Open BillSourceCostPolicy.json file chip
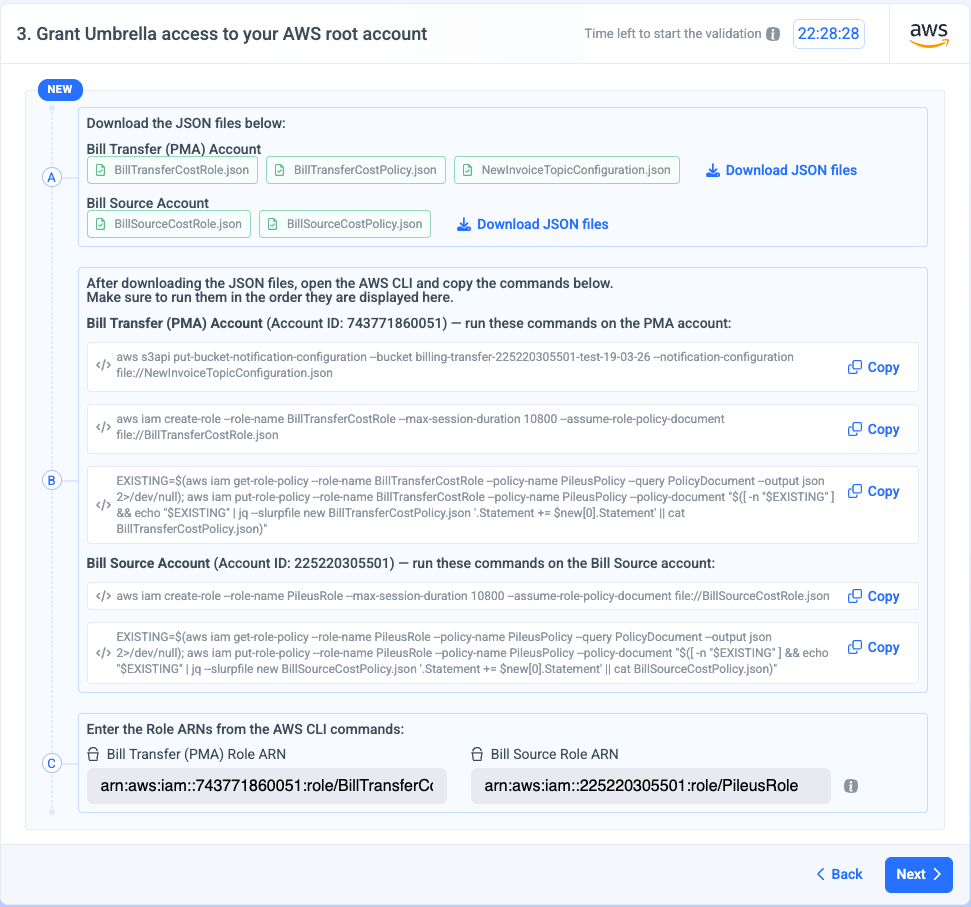Screen dimensions: 971x907 tap(345, 224)
